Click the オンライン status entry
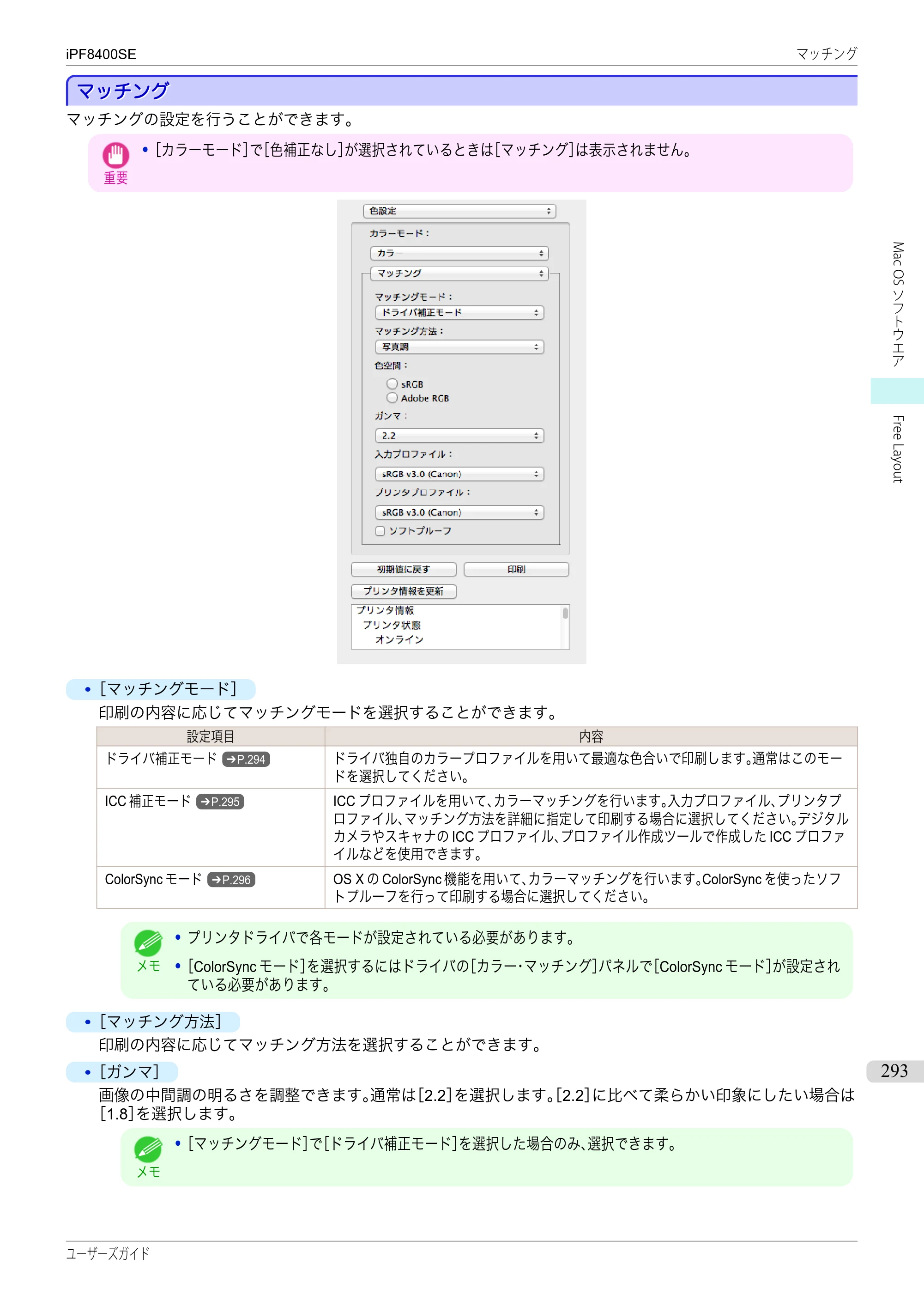Screen dimensions: 924x1307 [x=399, y=639]
